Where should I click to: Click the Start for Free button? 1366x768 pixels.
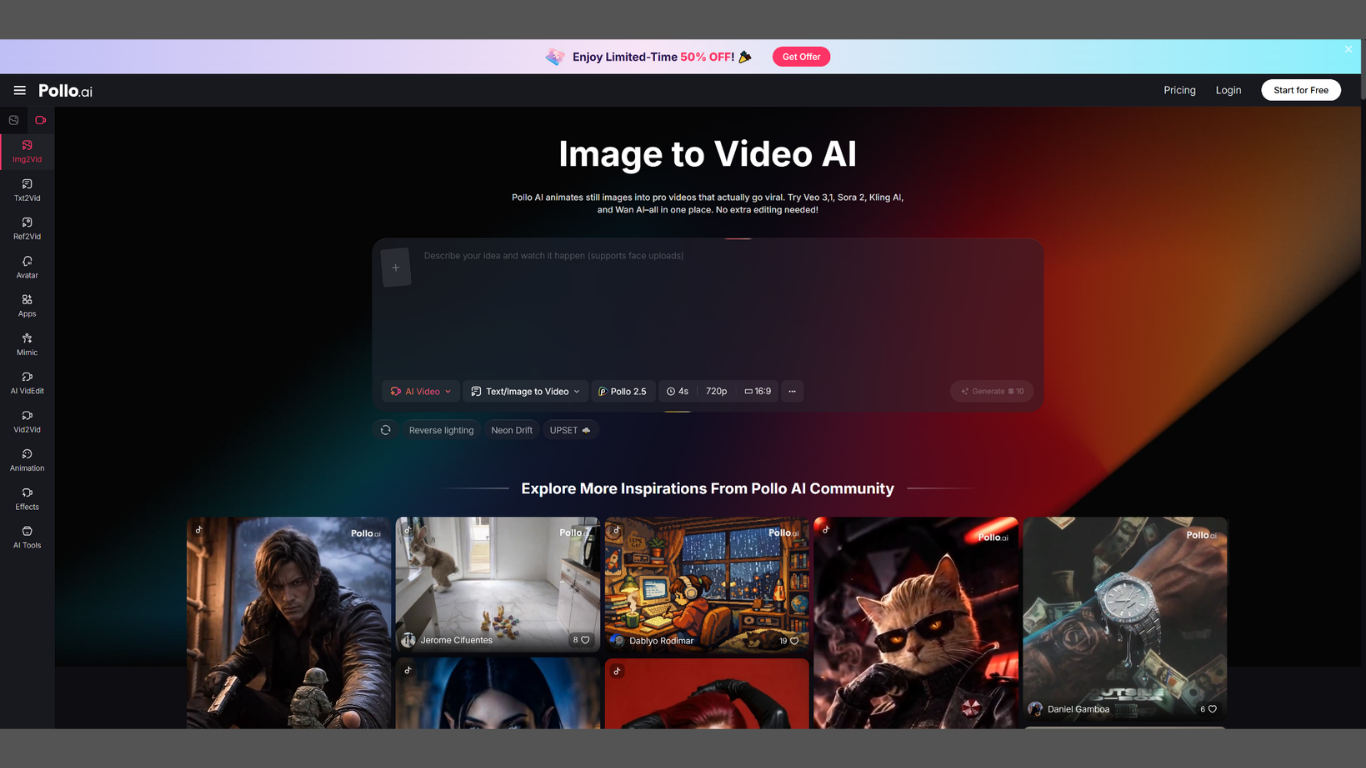click(1301, 90)
